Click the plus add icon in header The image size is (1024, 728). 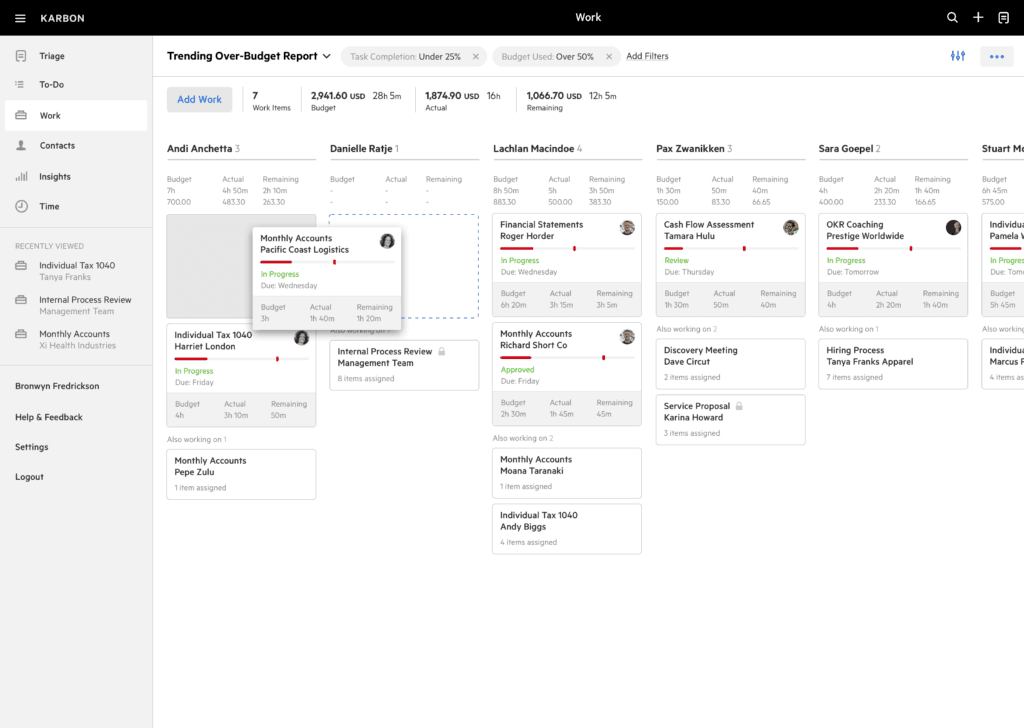(x=978, y=18)
